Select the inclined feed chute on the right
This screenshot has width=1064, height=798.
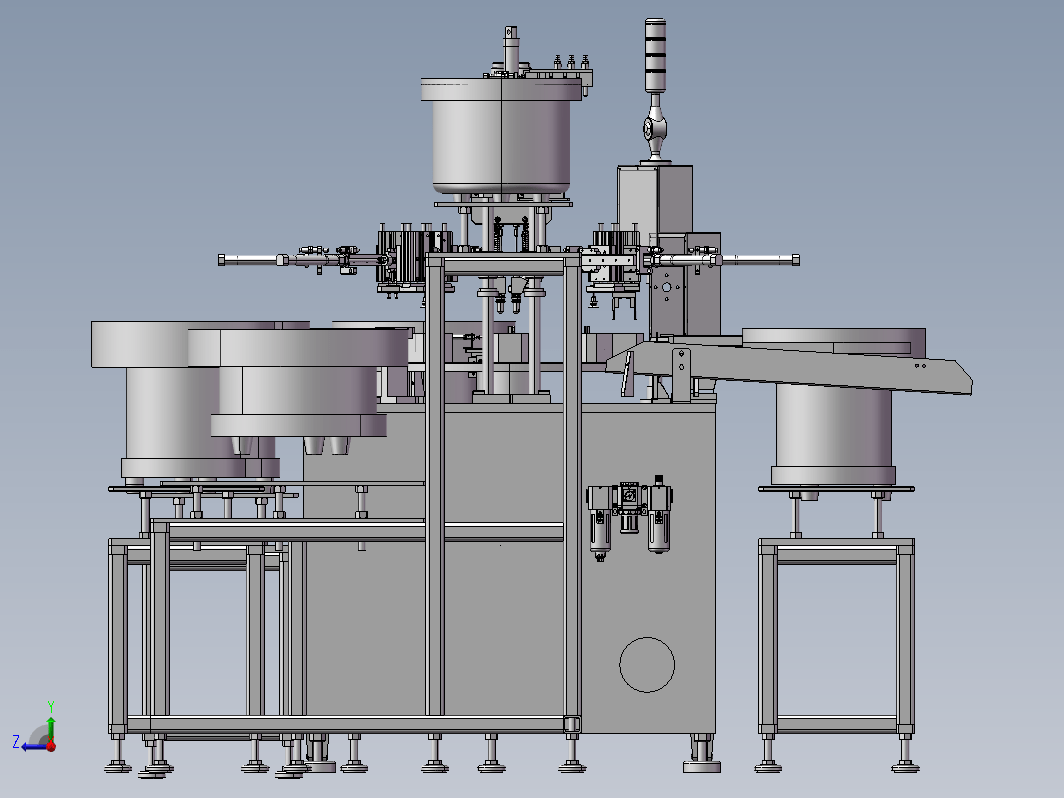click(x=788, y=366)
